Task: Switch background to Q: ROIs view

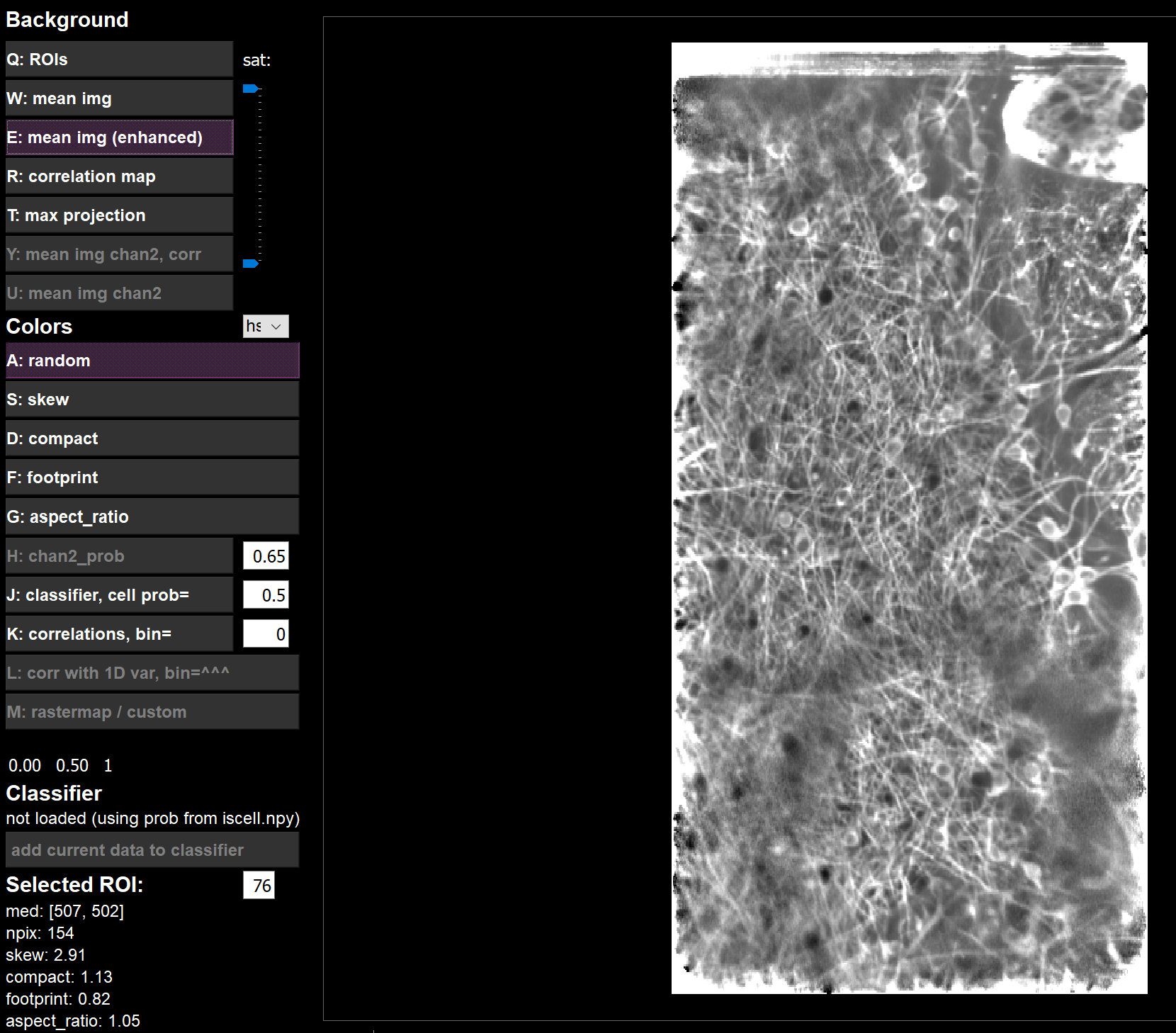Action: [x=118, y=60]
